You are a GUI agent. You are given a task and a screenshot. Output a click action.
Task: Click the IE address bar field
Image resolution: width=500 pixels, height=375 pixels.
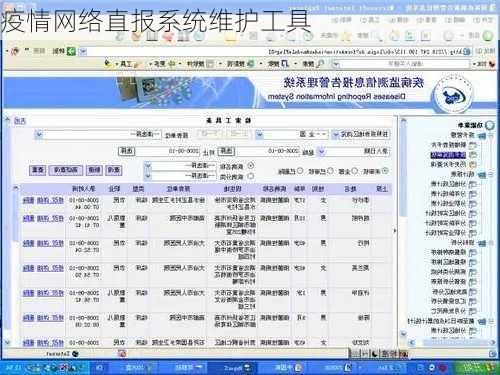tap(276, 51)
